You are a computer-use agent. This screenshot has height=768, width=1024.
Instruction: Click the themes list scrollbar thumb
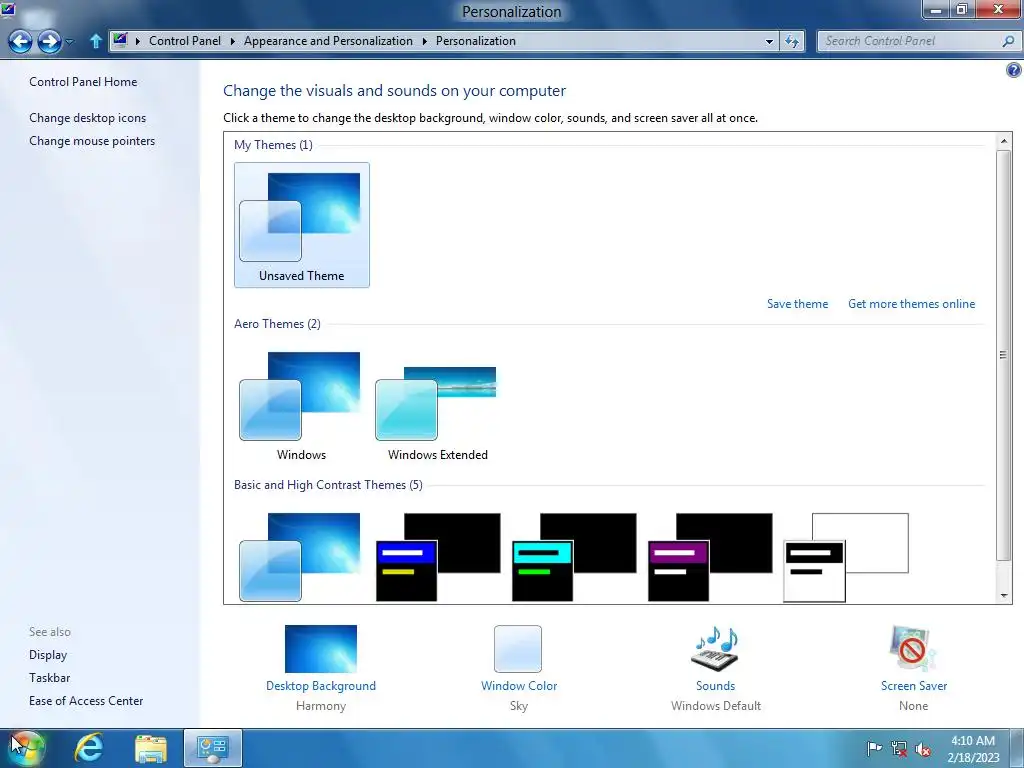click(x=1004, y=355)
